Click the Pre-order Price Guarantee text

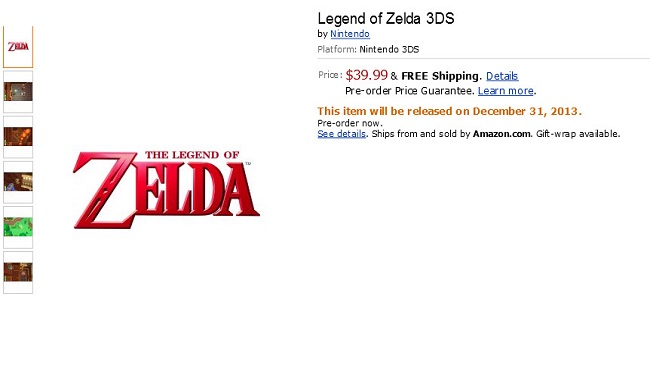click(x=409, y=91)
